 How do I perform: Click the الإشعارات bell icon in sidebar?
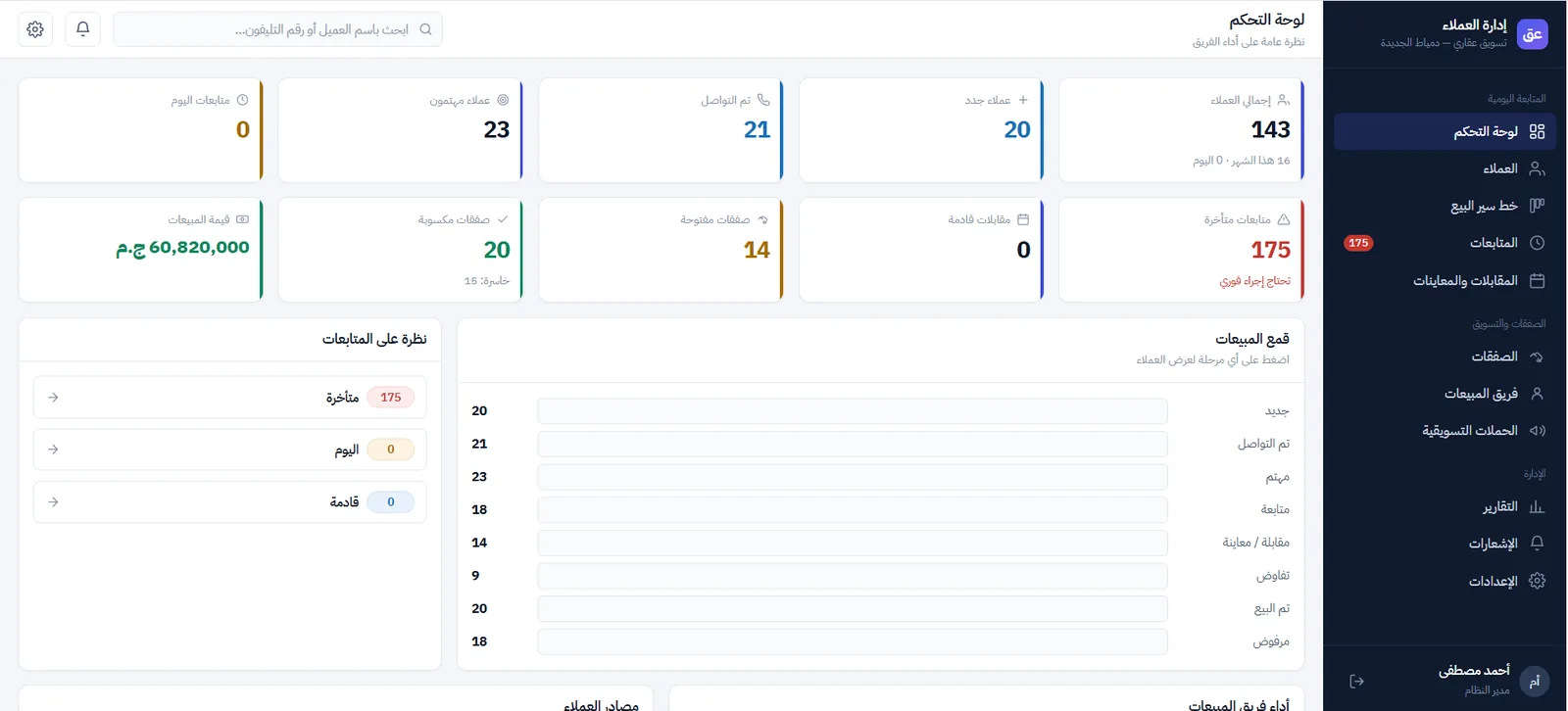point(1537,544)
